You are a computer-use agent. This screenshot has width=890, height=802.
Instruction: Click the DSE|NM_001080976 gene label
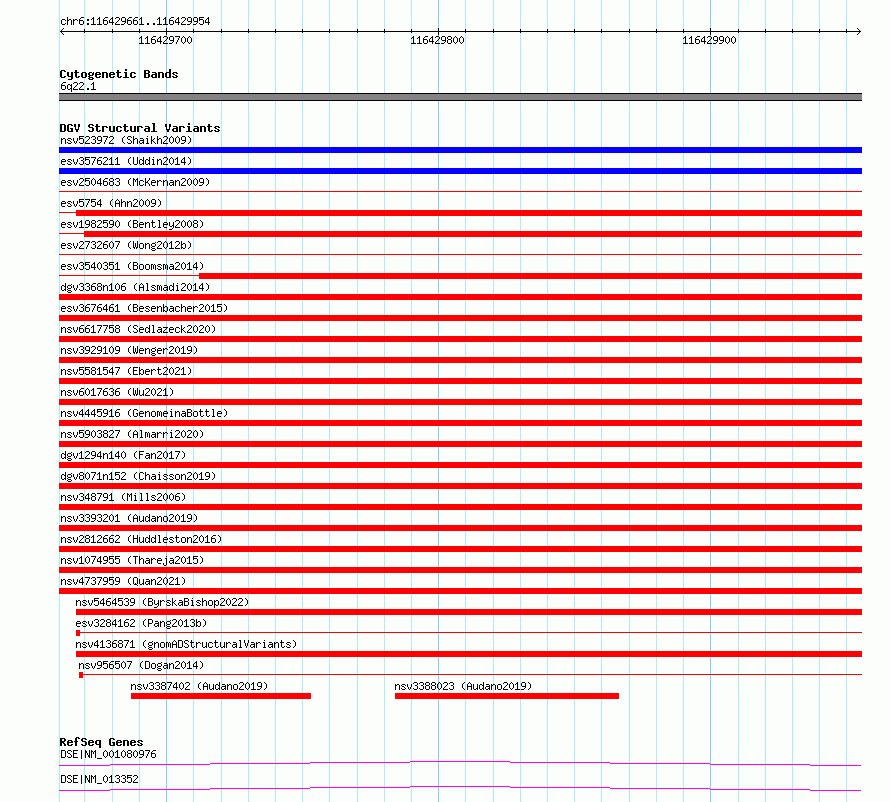(x=108, y=754)
